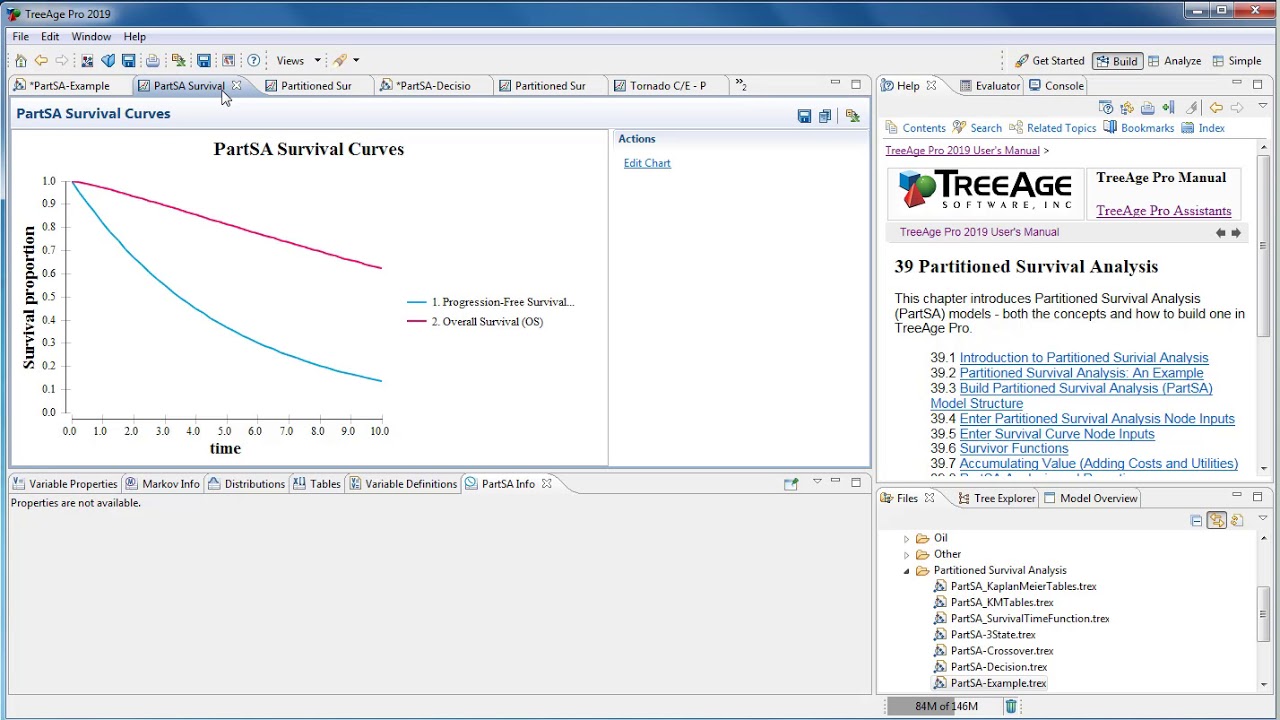Click Bookmarks in Help view
This screenshot has height=720, width=1280.
(x=1139, y=128)
